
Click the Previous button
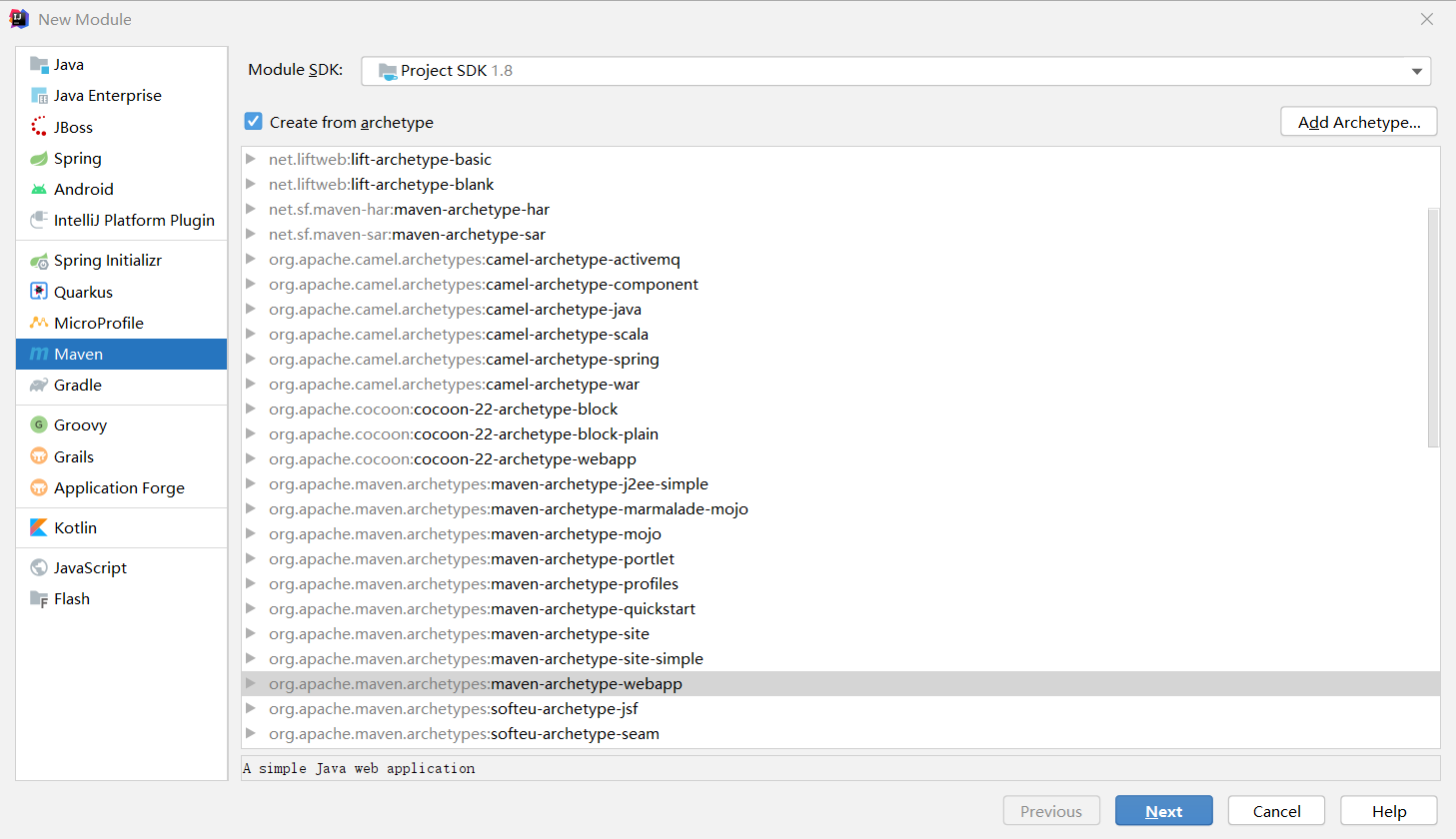click(x=1051, y=811)
